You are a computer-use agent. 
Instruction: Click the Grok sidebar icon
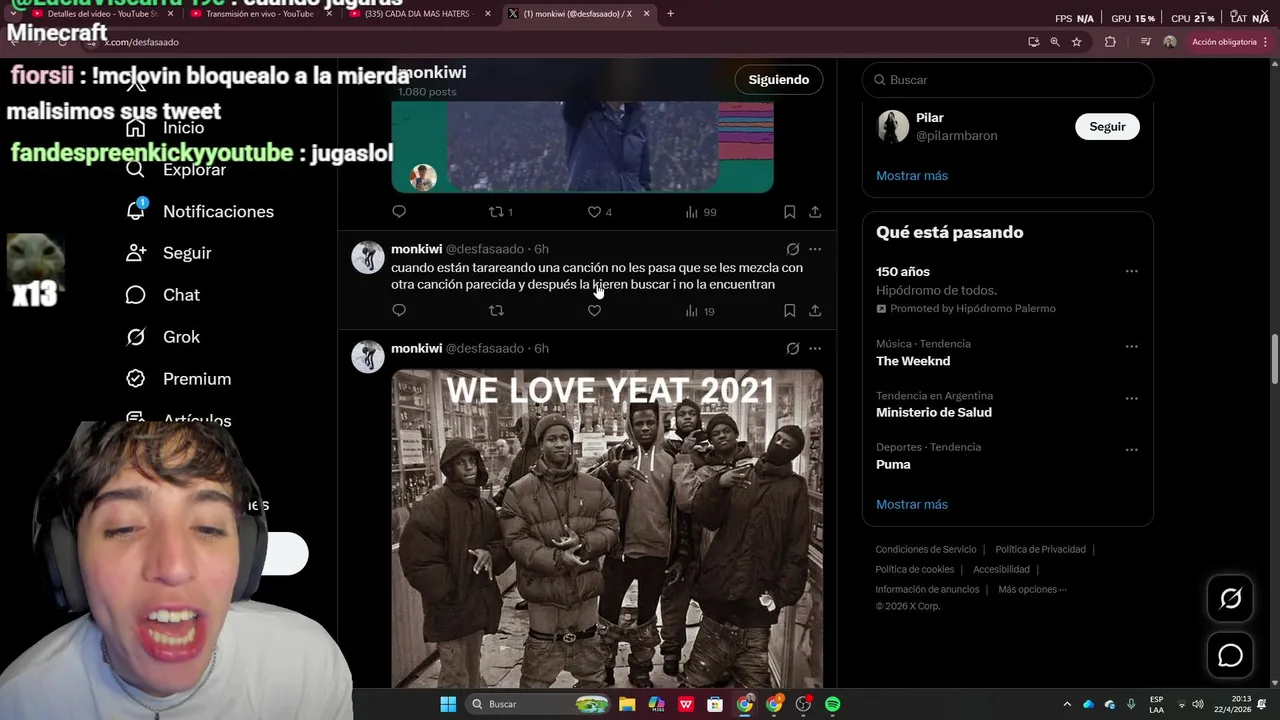coord(136,337)
